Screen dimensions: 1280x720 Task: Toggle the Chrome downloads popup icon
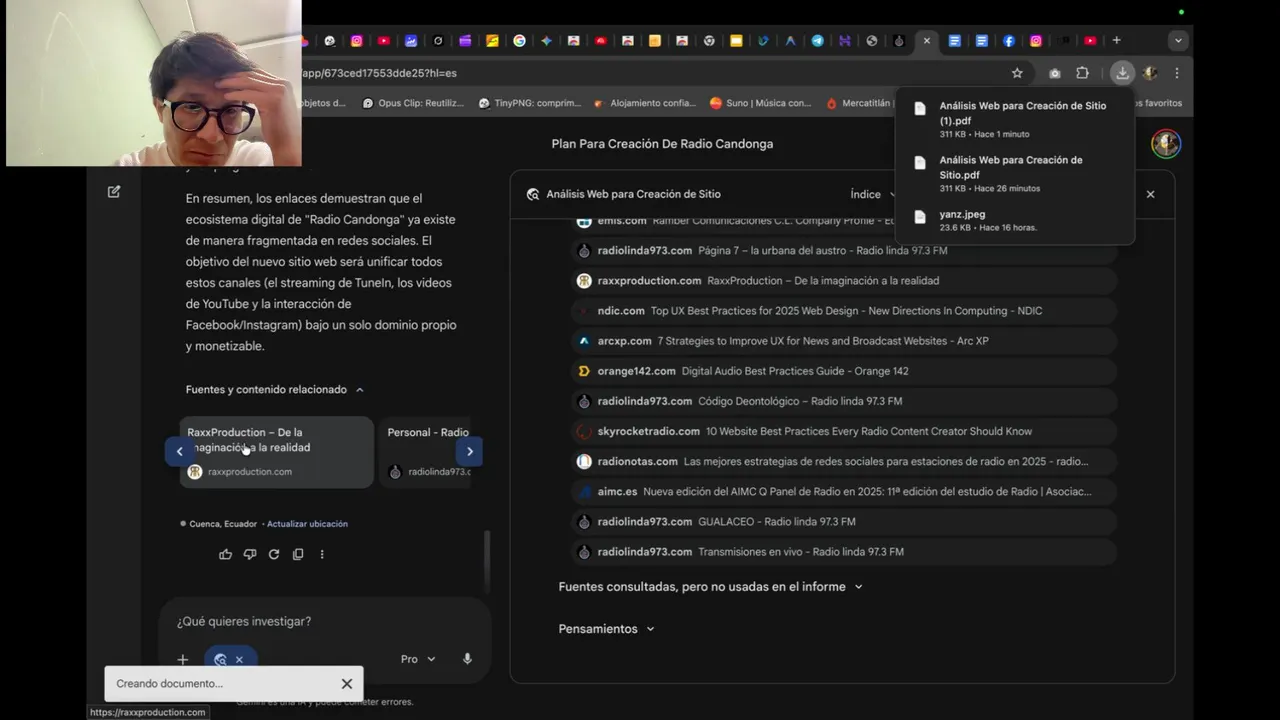[x=1122, y=73]
